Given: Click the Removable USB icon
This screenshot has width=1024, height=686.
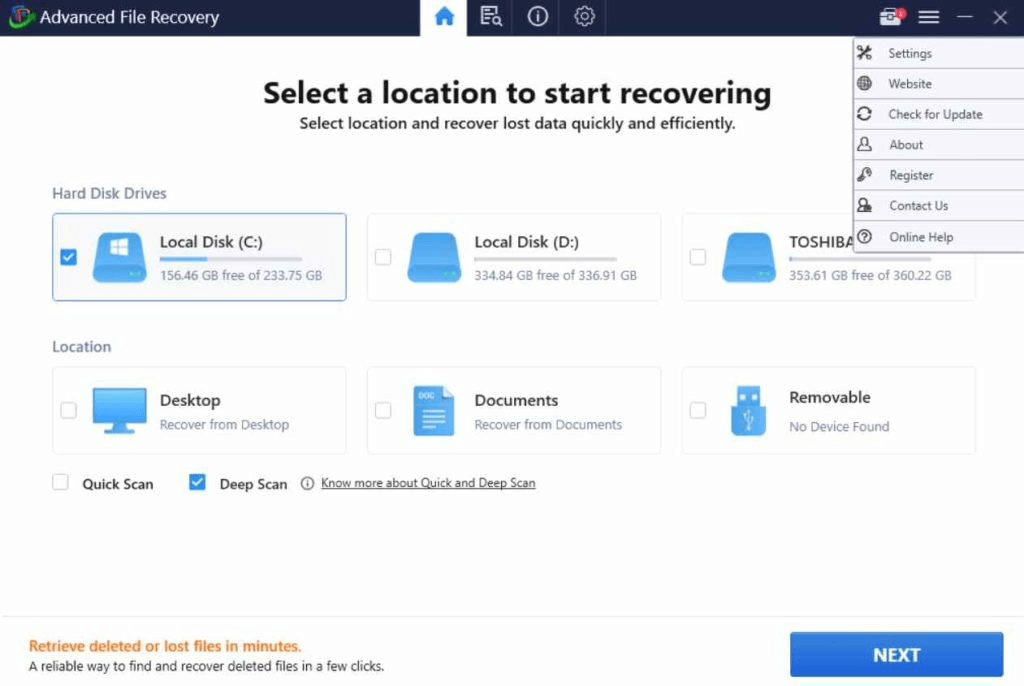Looking at the screenshot, I should 748,410.
